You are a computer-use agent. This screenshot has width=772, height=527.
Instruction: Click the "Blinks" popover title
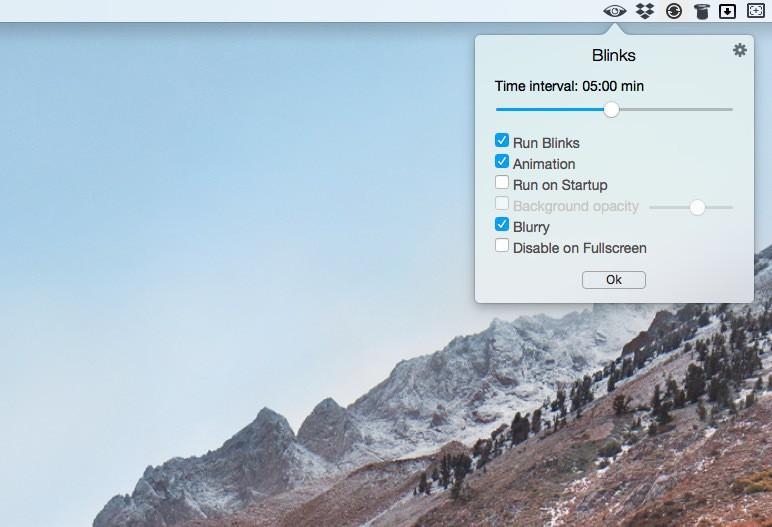point(613,55)
